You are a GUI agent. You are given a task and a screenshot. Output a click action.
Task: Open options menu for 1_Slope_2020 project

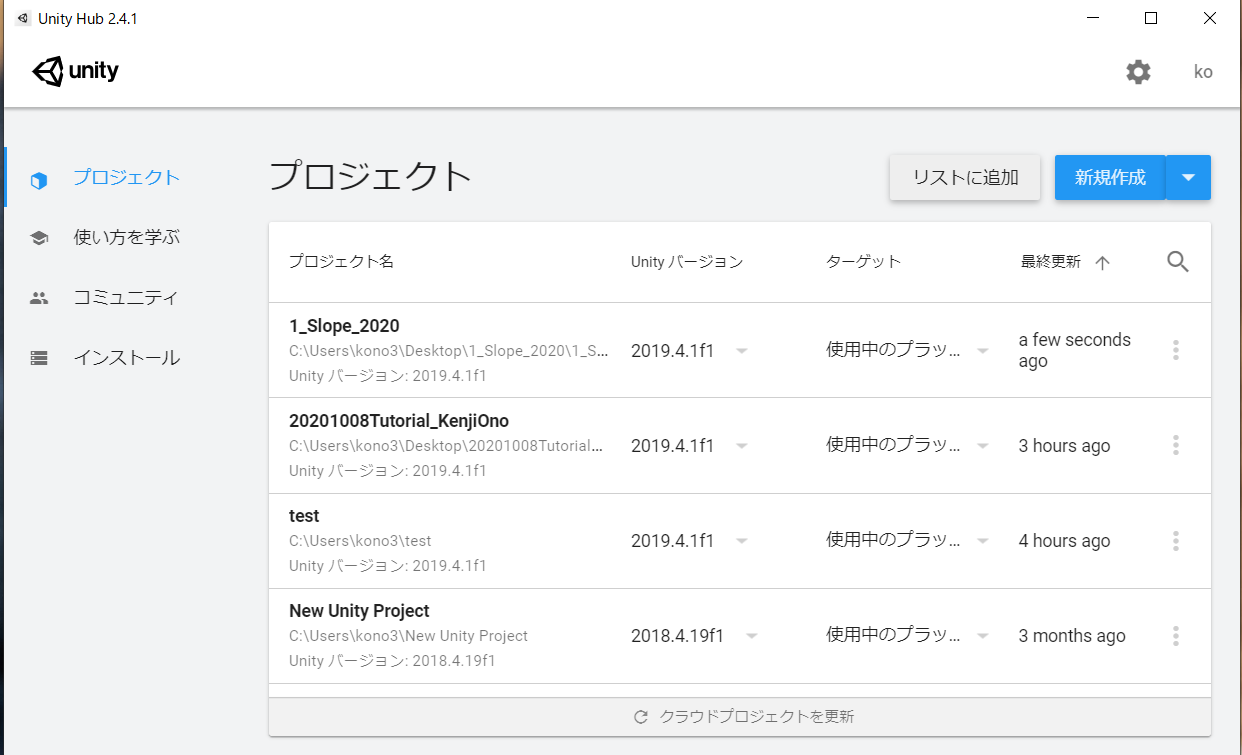click(1175, 350)
